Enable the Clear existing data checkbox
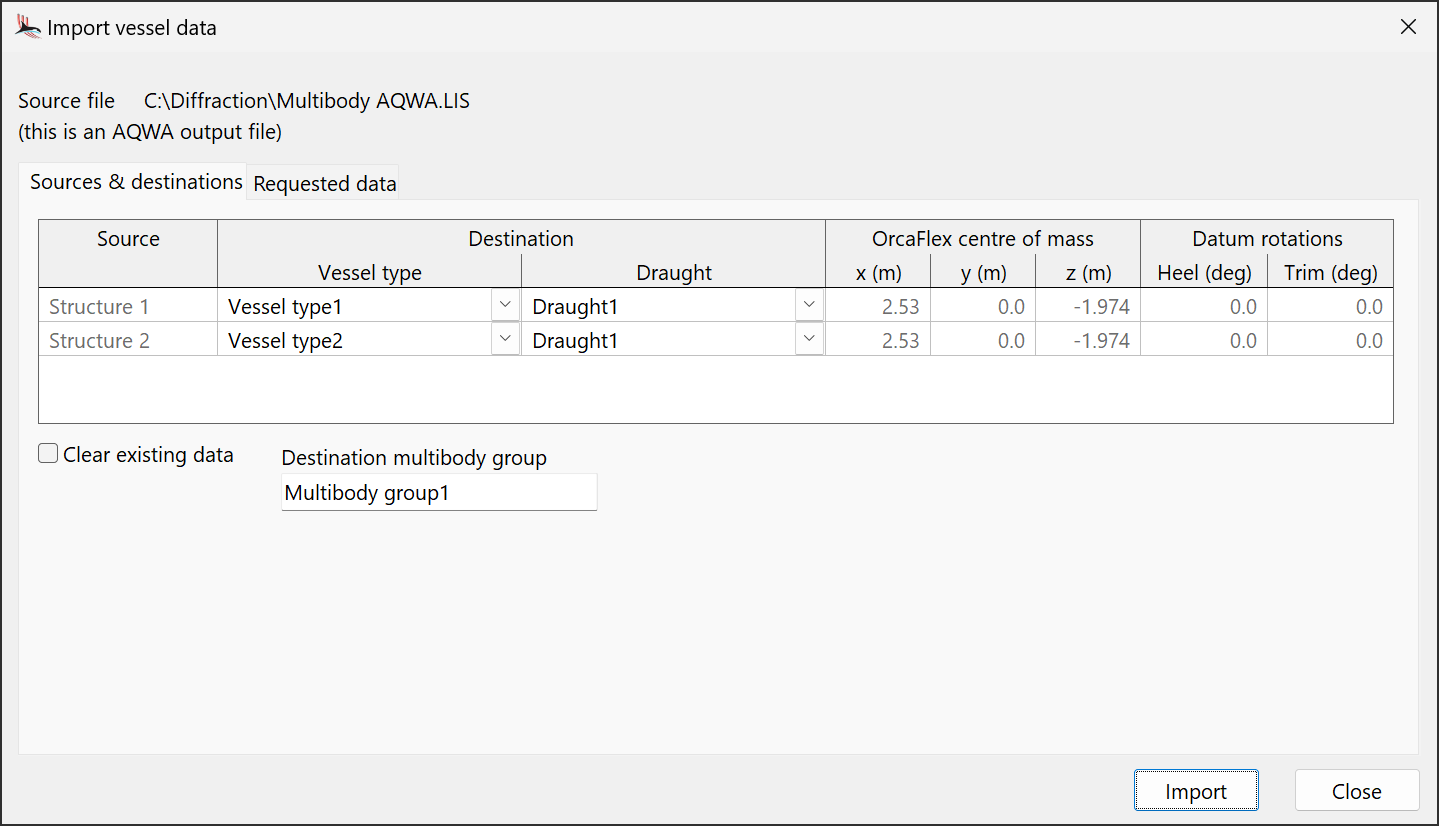This screenshot has height=826, width=1439. coord(48,454)
